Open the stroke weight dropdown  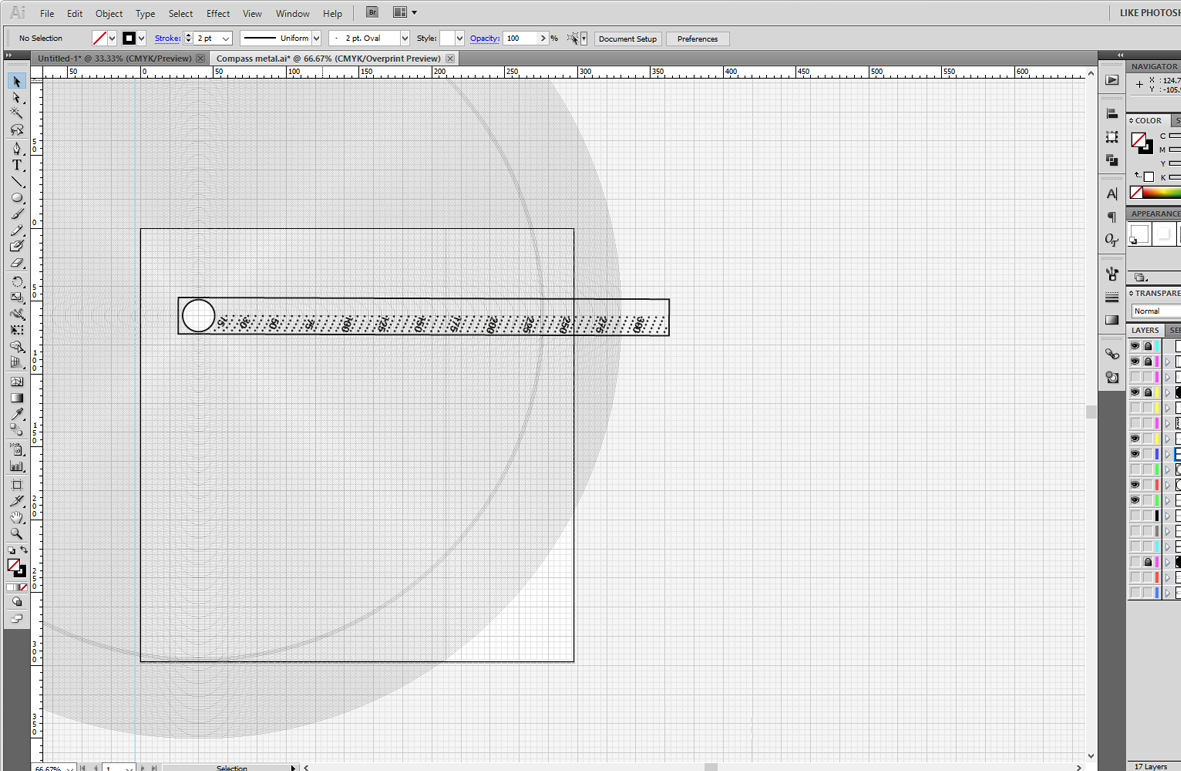[225, 38]
